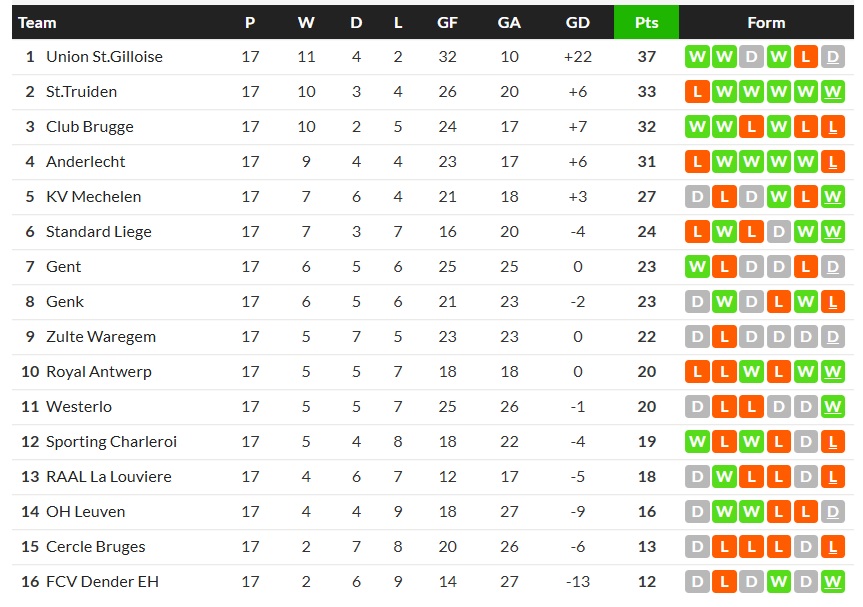The height and width of the screenshot is (607, 863).
Task: Click St.Truiden's red loss form badge
Action: tap(697, 92)
